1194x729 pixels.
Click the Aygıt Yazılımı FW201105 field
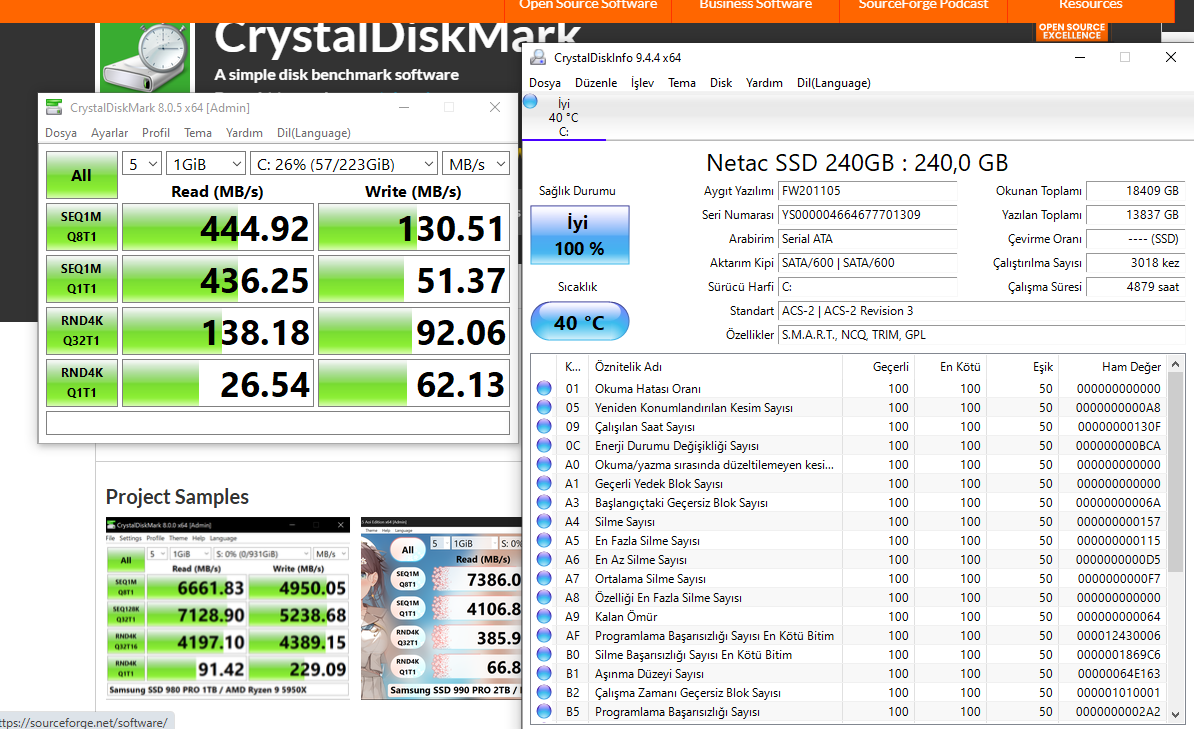(868, 191)
